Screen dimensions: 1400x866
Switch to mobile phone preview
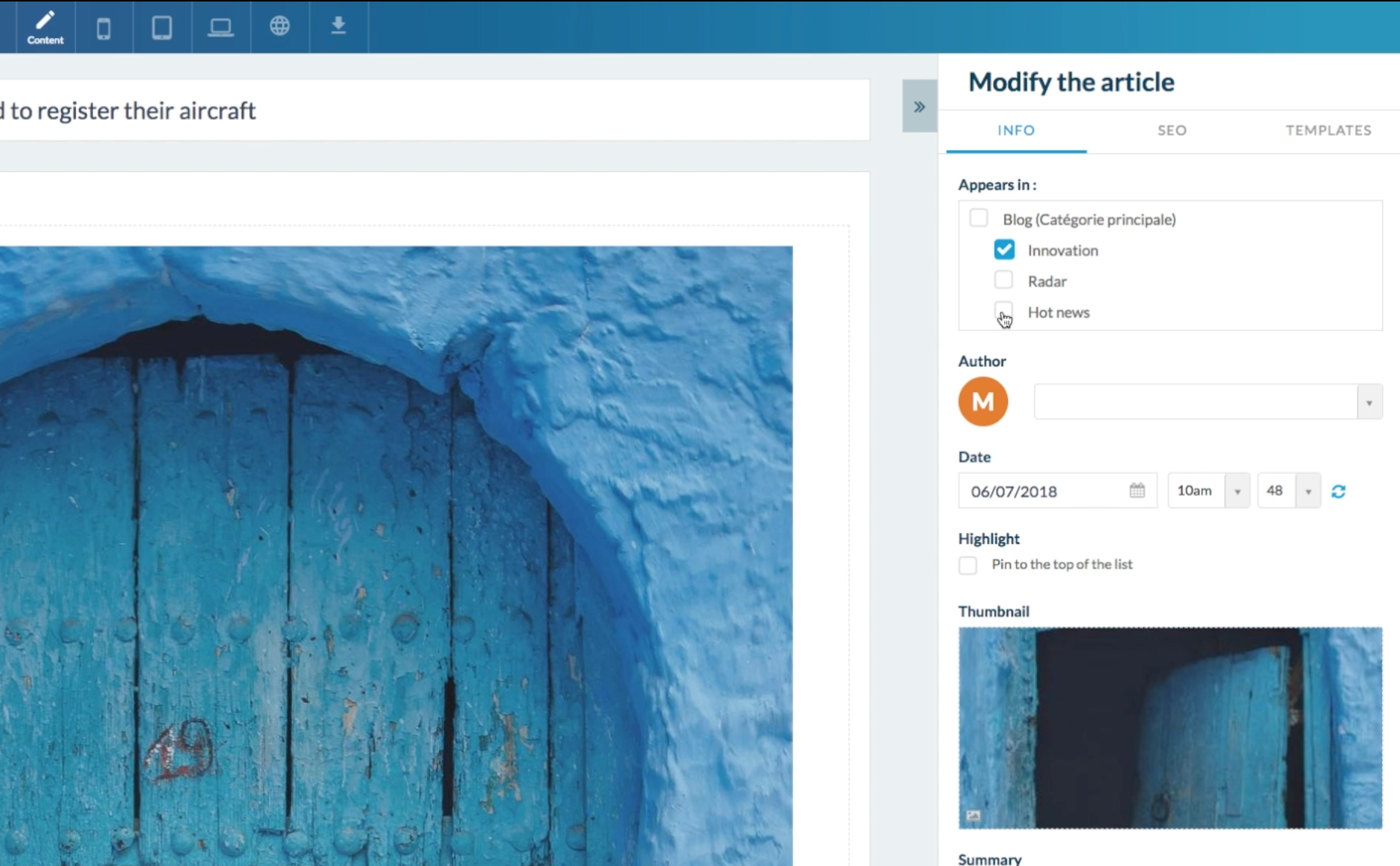[103, 28]
